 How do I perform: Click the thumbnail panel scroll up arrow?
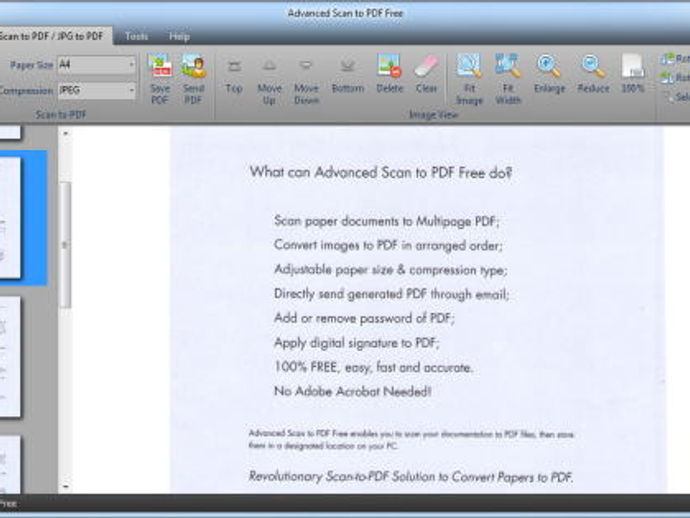66,133
